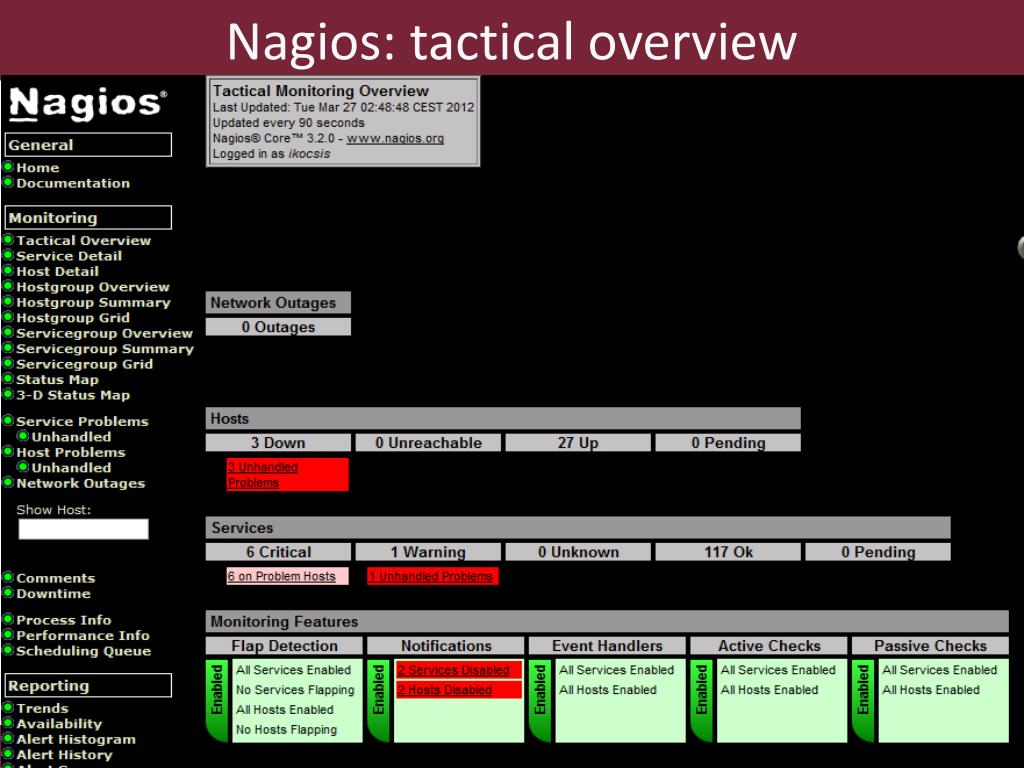Open Hostgroup Grid

(x=72, y=318)
